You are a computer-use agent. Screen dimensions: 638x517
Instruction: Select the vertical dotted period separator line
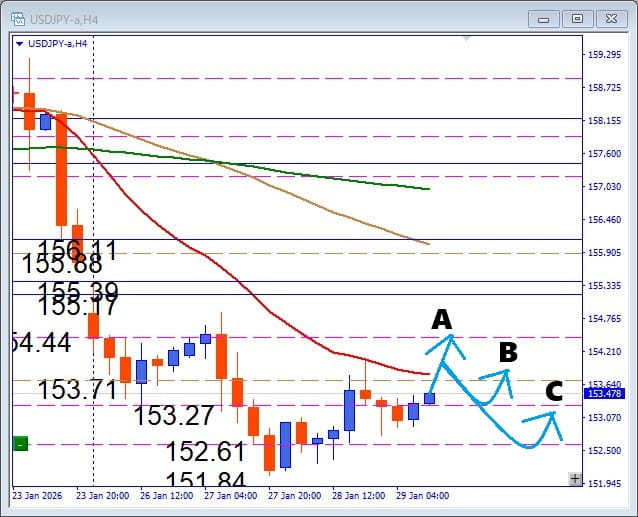pos(94,260)
